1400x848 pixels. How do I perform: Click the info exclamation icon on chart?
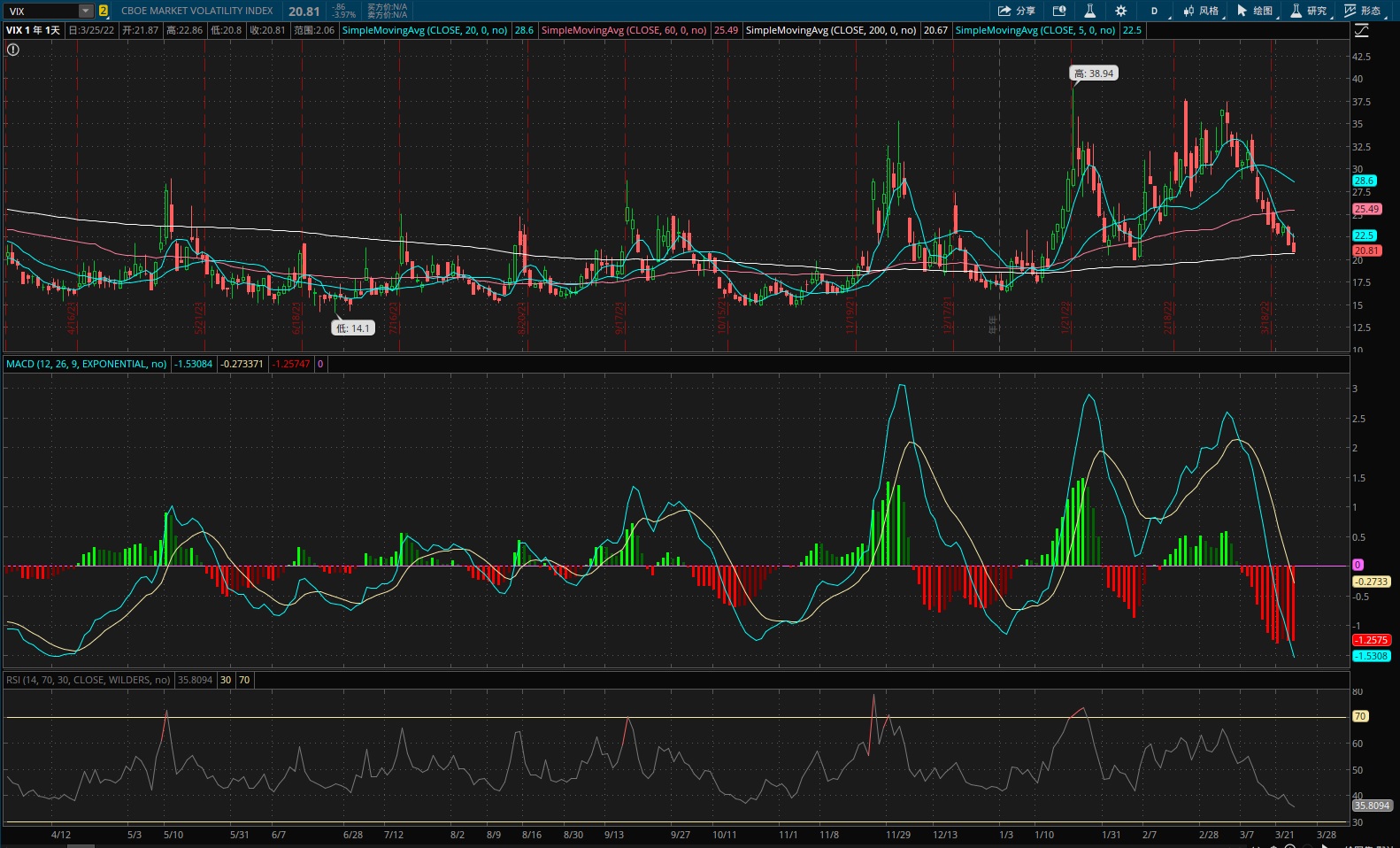pyautogui.click(x=12, y=50)
